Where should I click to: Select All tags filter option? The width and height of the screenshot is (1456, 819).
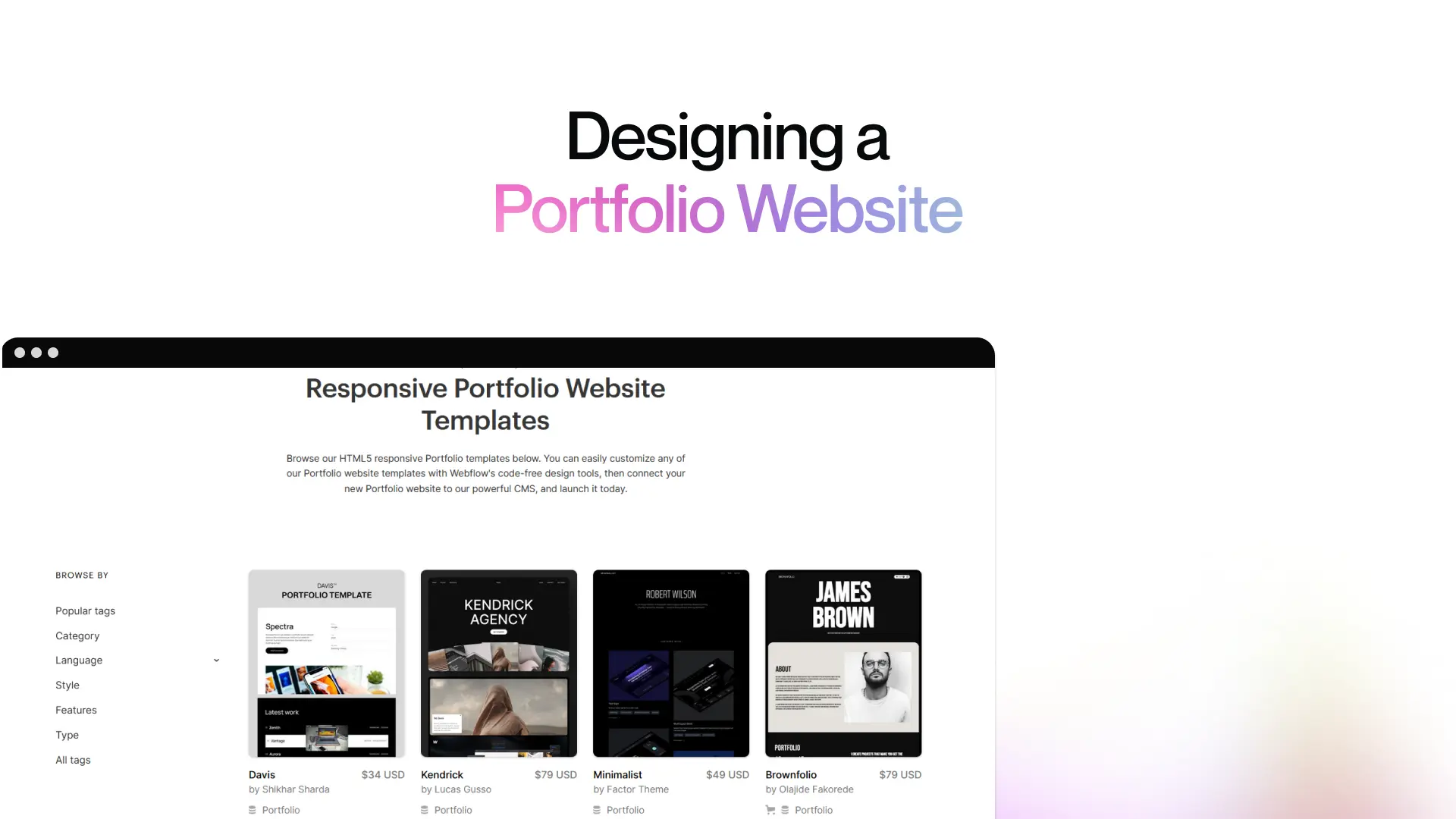tap(72, 759)
